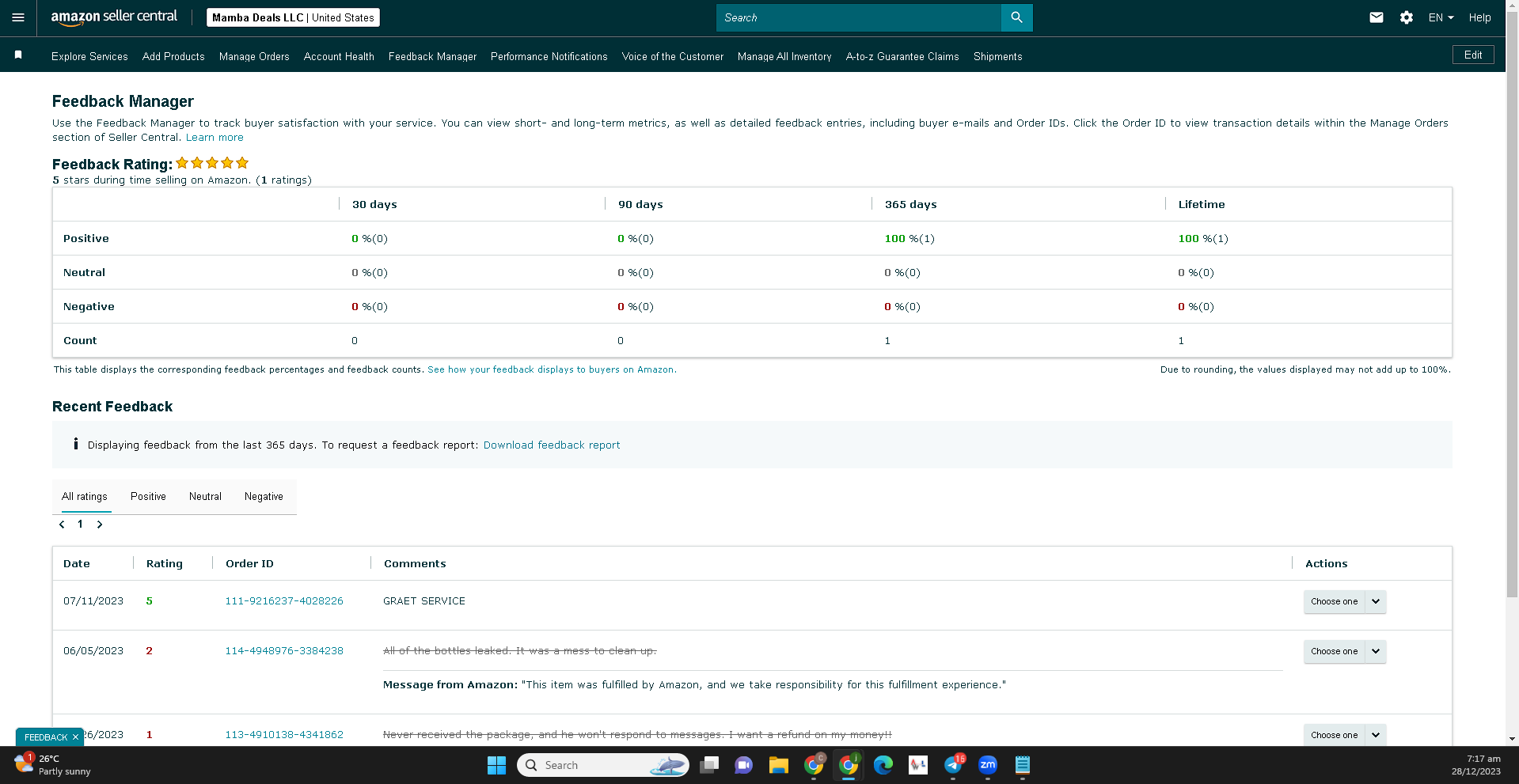
Task: Select the Positive feedback tab
Action: coord(148,497)
